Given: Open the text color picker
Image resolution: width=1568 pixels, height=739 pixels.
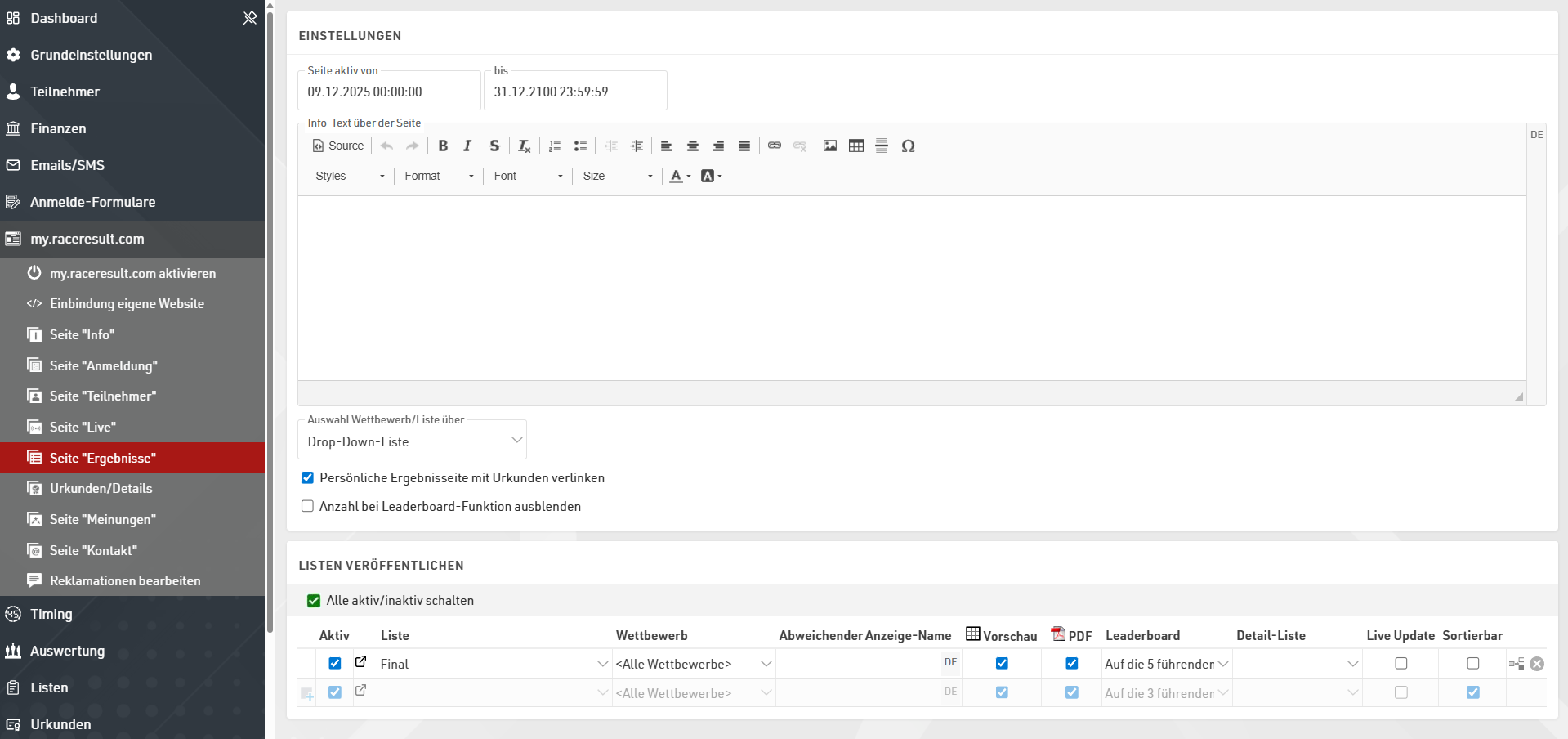Looking at the screenshot, I should 680,176.
